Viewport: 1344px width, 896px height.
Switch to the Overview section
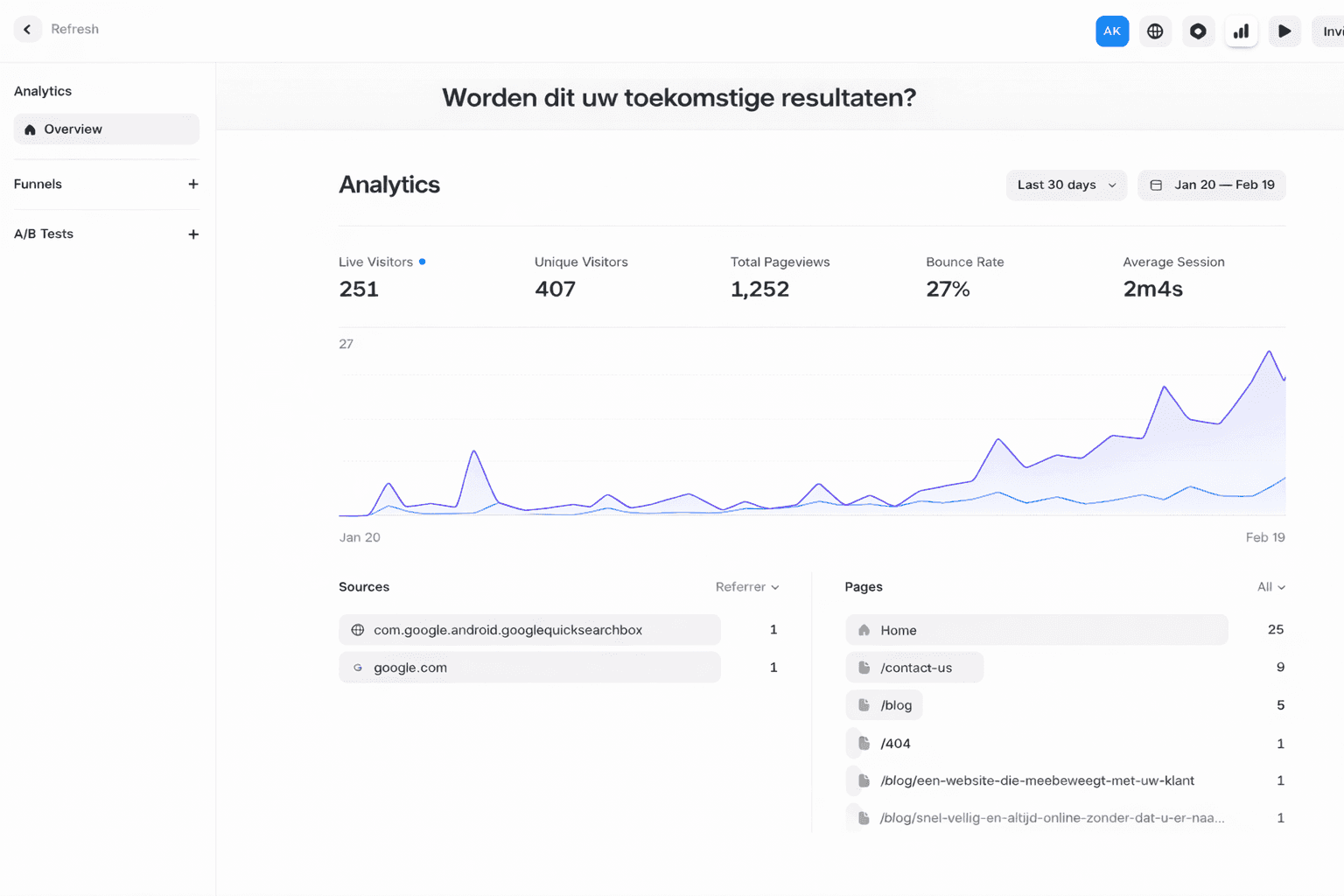pyautogui.click(x=105, y=129)
